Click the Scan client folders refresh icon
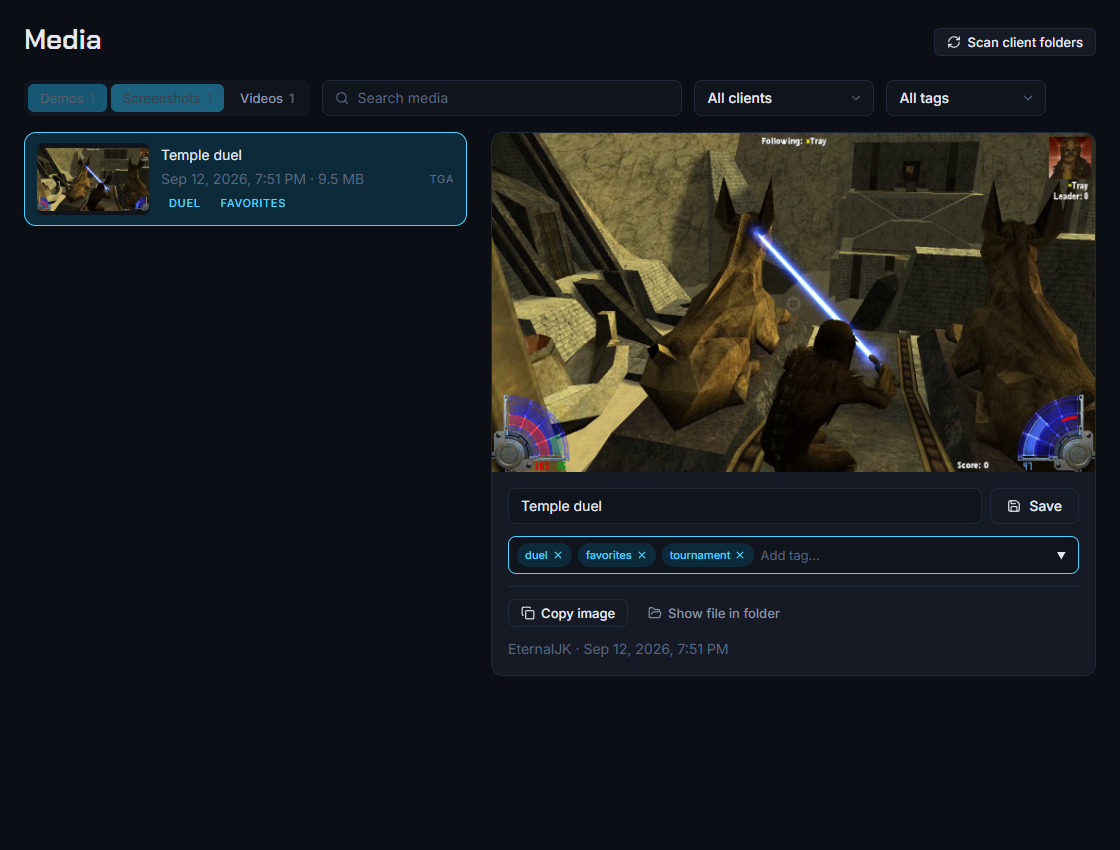The width and height of the screenshot is (1120, 850). (x=954, y=42)
